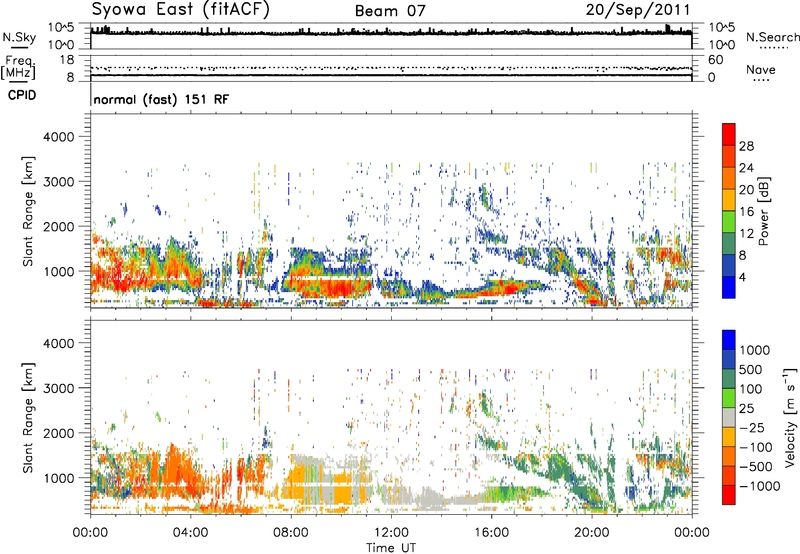Screen dimensions: 800x554
Task: Click the 'Velocity [m s-1]' colorbar label
Action: (790, 417)
